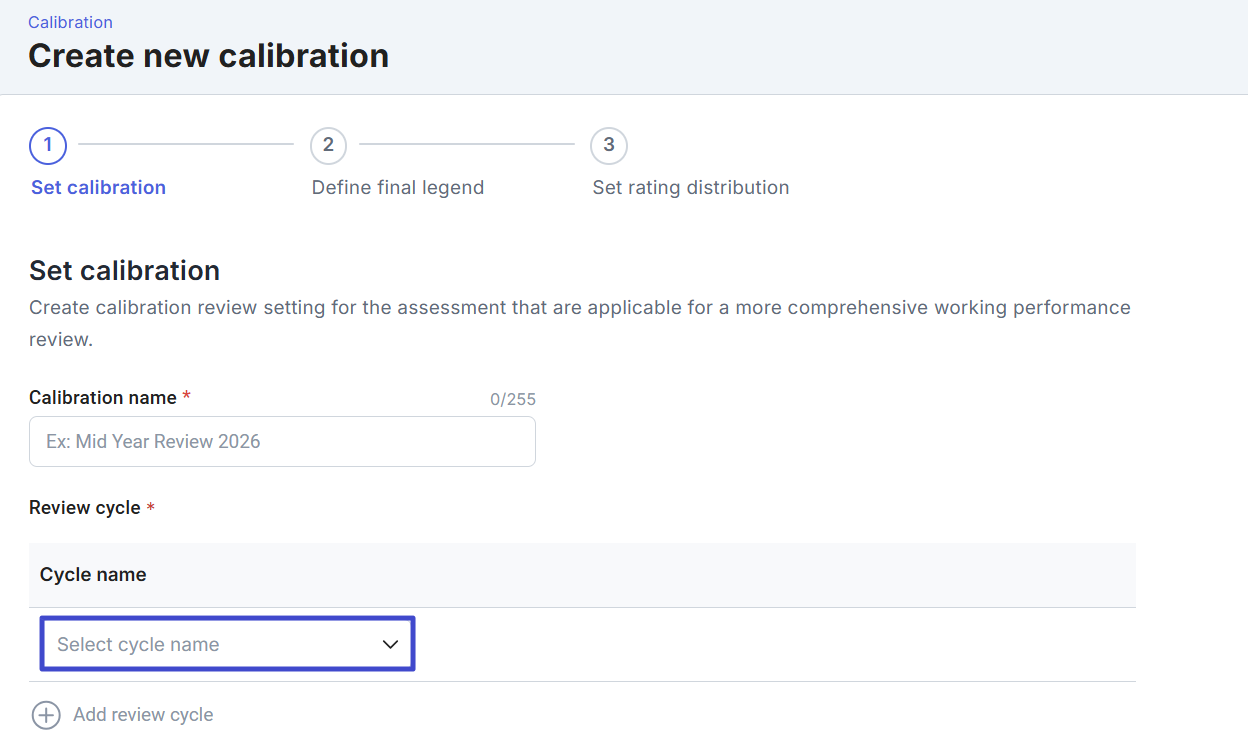
Task: Click the Create new calibration page title
Action: (208, 56)
